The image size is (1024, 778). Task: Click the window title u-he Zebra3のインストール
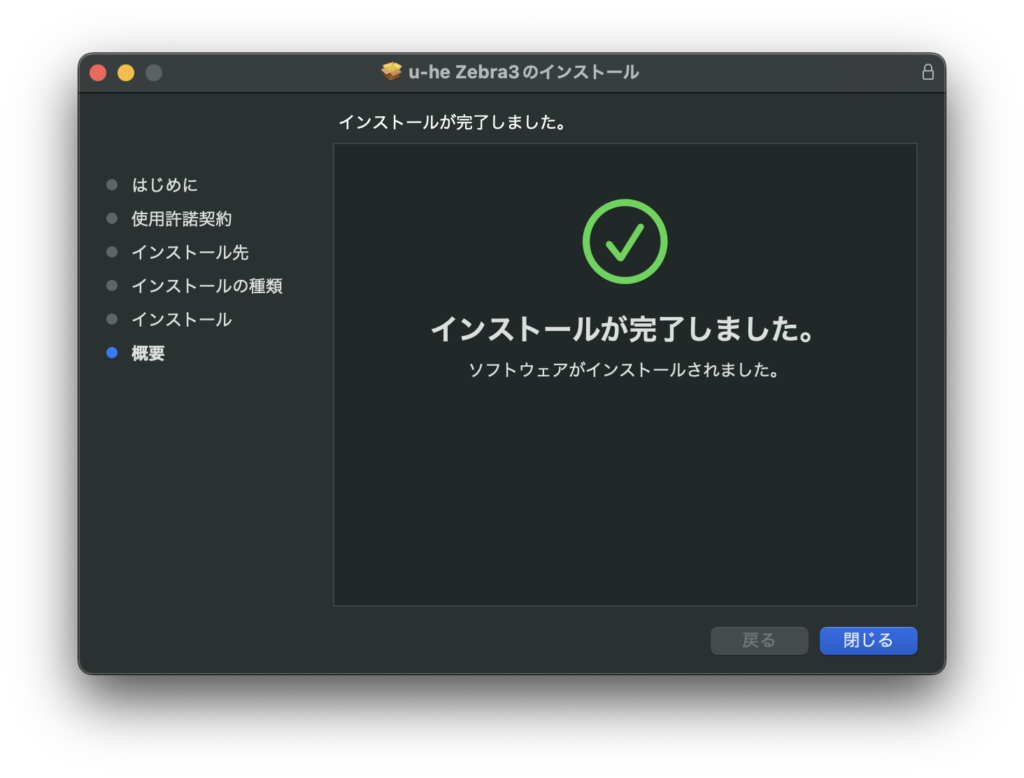click(x=523, y=72)
